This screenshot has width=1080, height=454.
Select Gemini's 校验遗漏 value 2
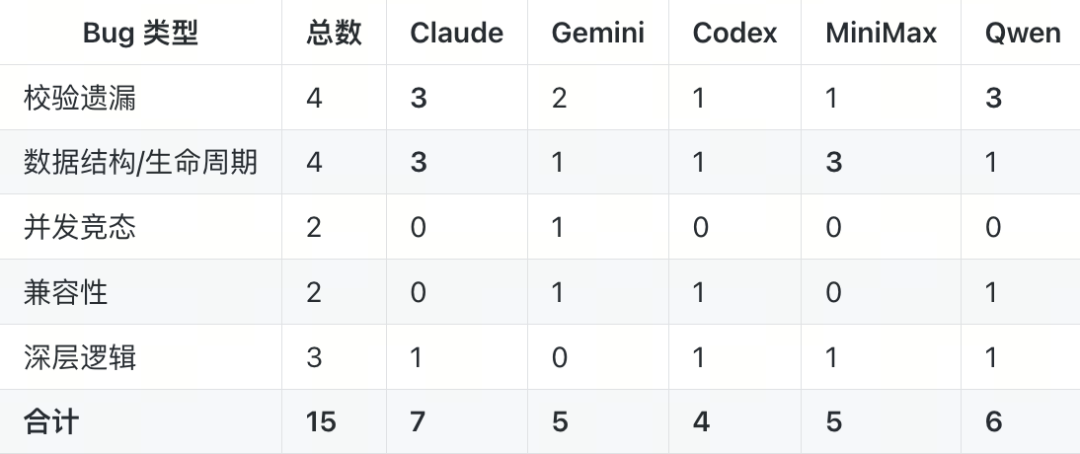(560, 98)
